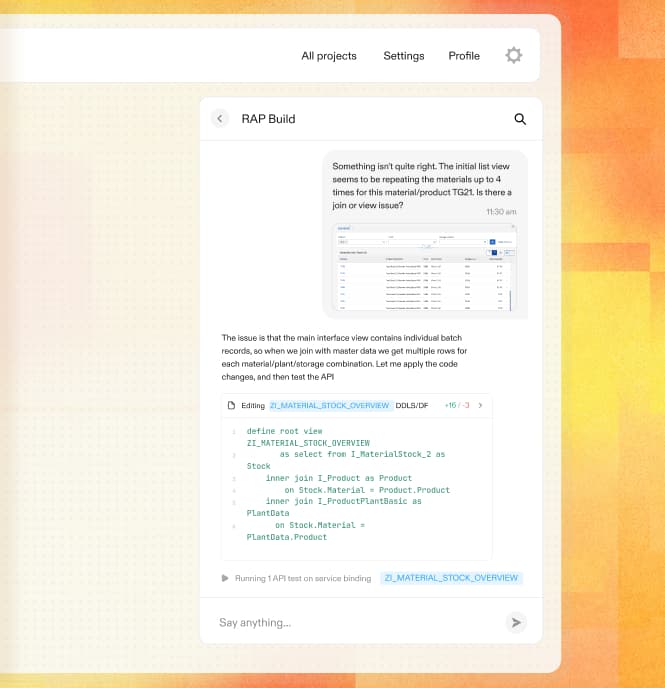Image resolution: width=665 pixels, height=688 pixels.
Task: Open Profile in the top navigation
Action: [464, 56]
